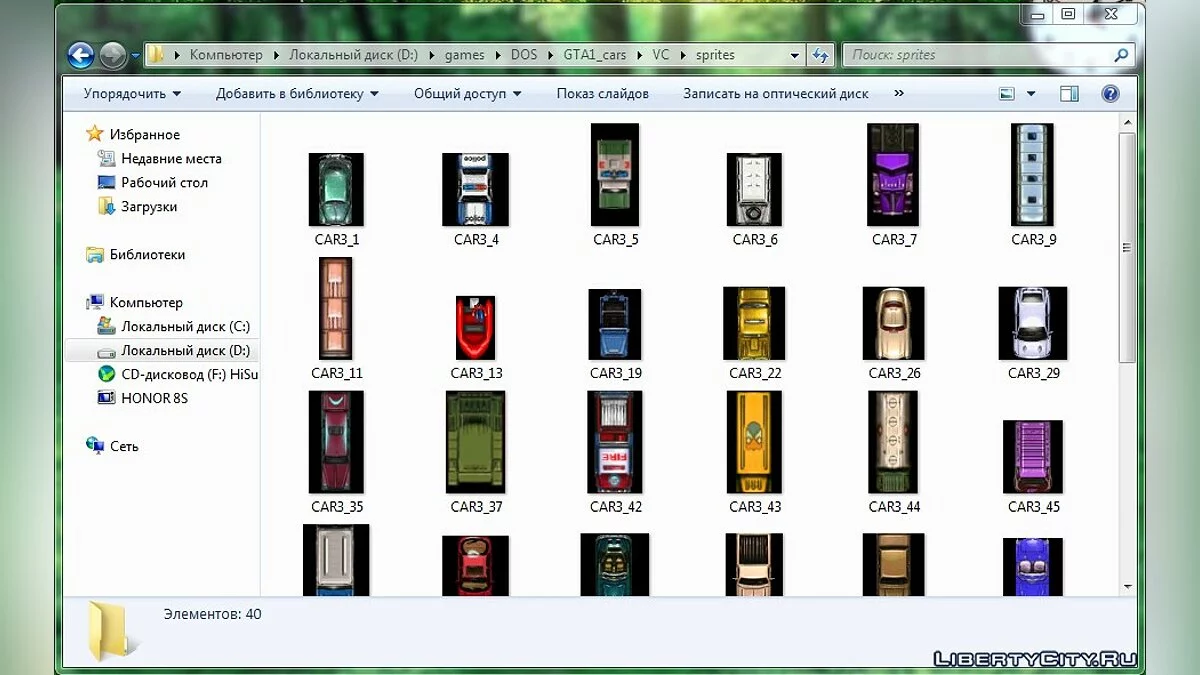This screenshot has width=1200, height=675.
Task: Show more toolbar commands chevron
Action: (x=898, y=93)
